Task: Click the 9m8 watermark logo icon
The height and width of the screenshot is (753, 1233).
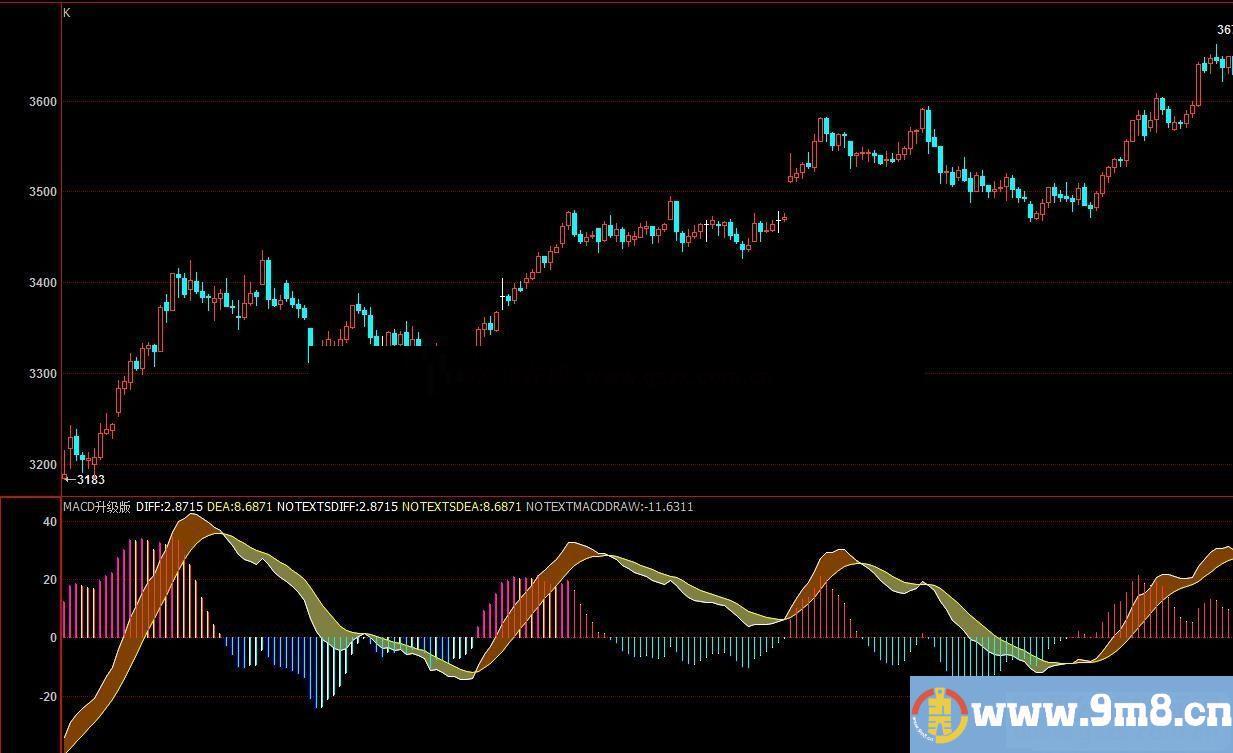Action: [x=939, y=715]
